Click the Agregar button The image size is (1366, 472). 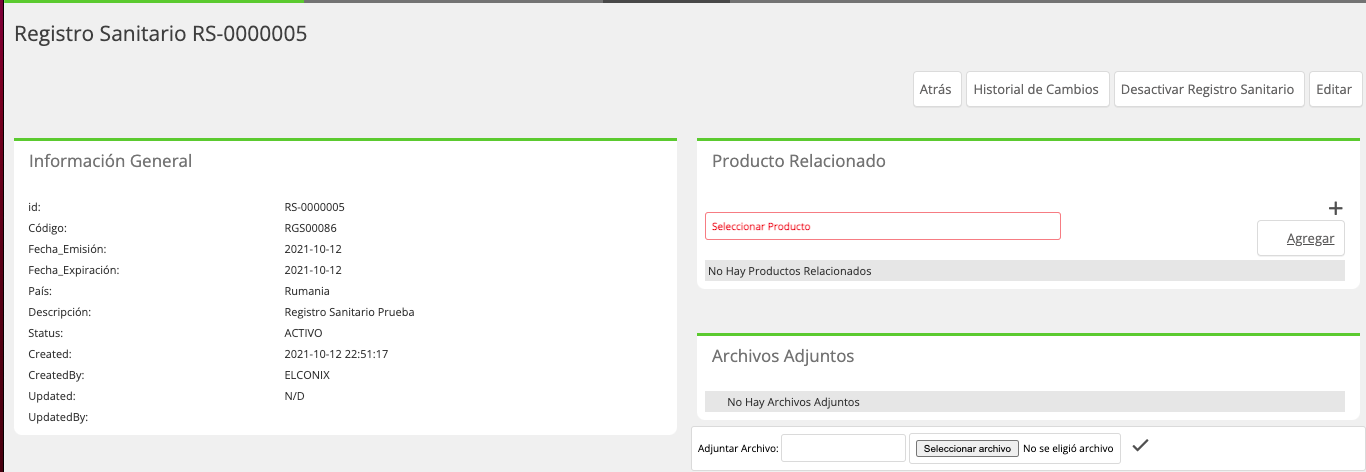1301,238
